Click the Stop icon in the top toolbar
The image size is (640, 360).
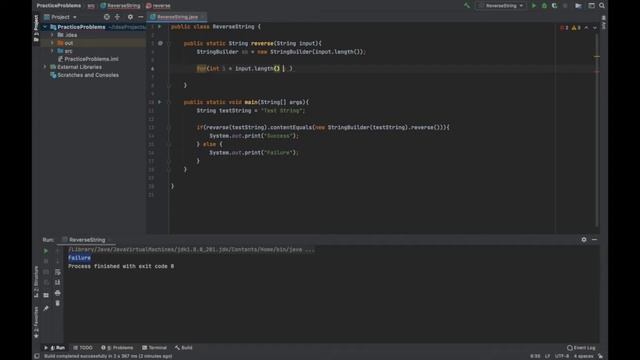[x=565, y=6]
